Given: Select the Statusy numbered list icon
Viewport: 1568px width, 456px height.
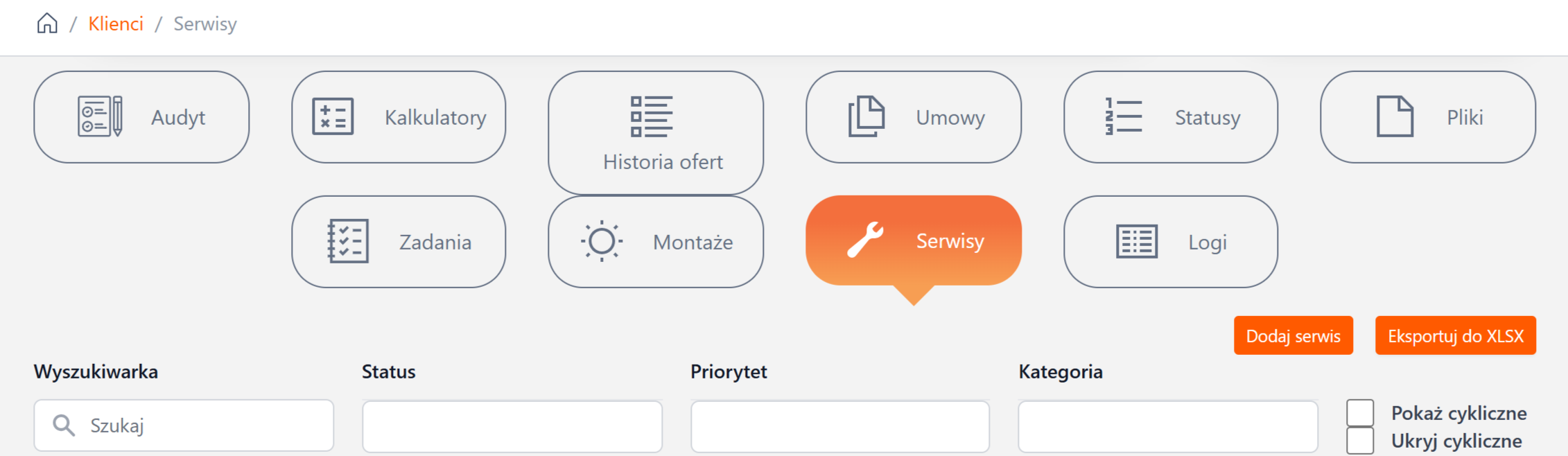Looking at the screenshot, I should click(x=1124, y=116).
